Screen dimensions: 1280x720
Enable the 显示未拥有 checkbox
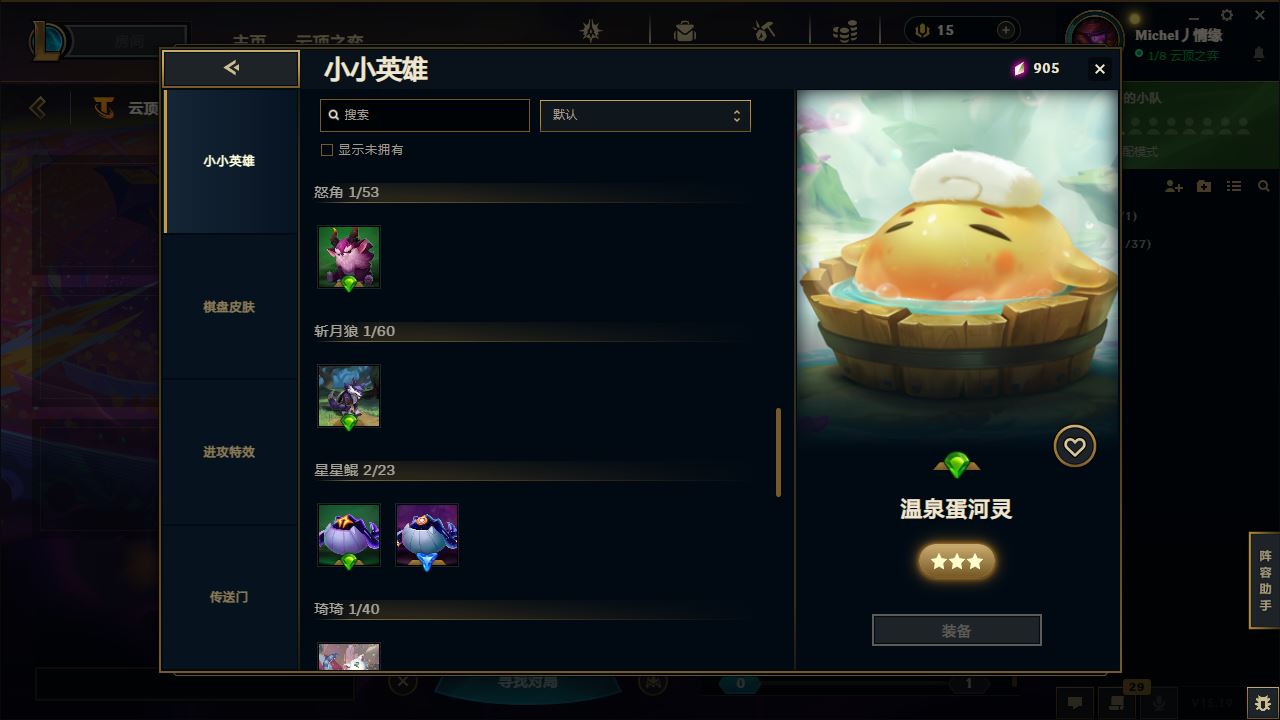(x=326, y=150)
